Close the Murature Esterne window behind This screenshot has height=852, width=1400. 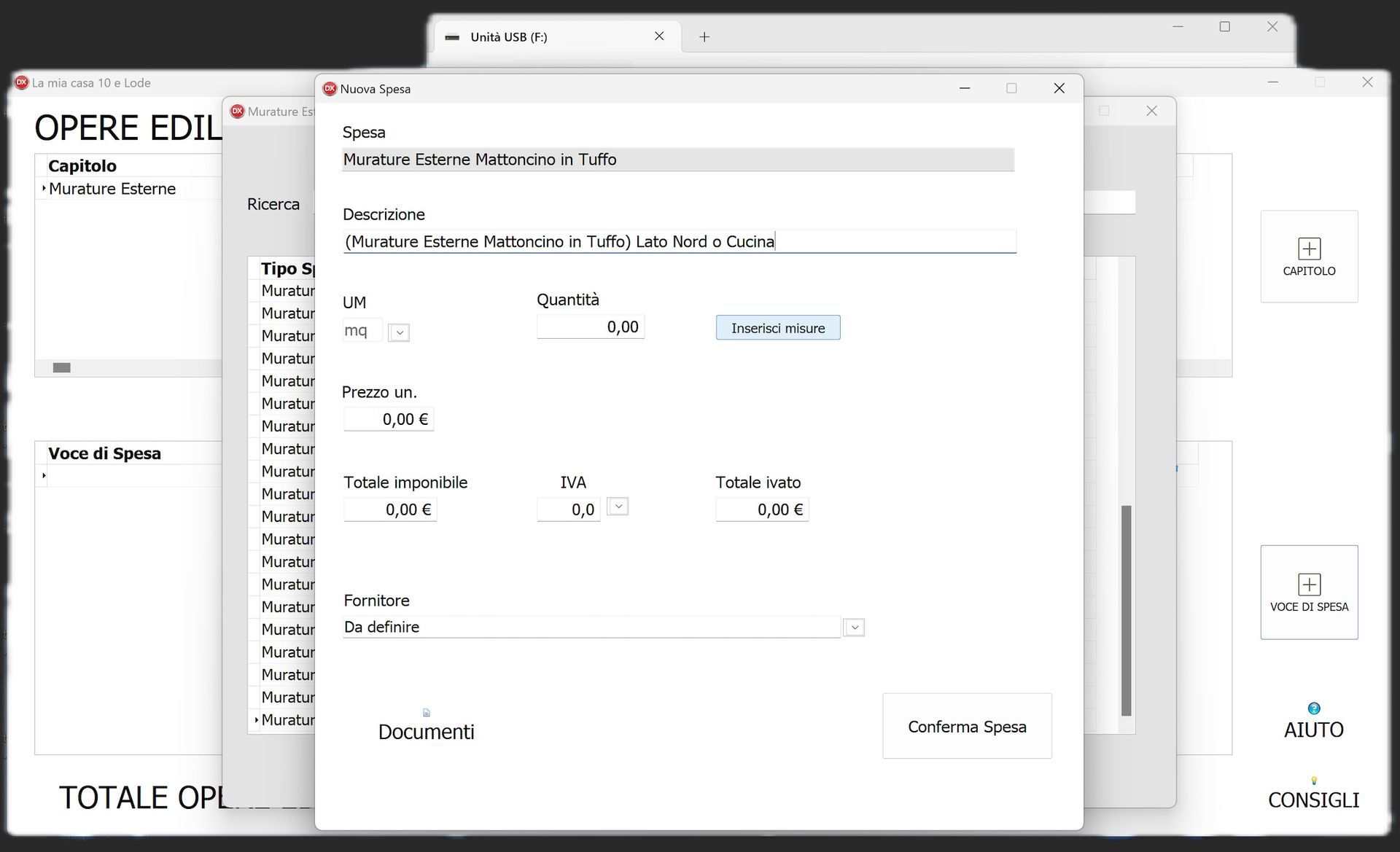1152,111
